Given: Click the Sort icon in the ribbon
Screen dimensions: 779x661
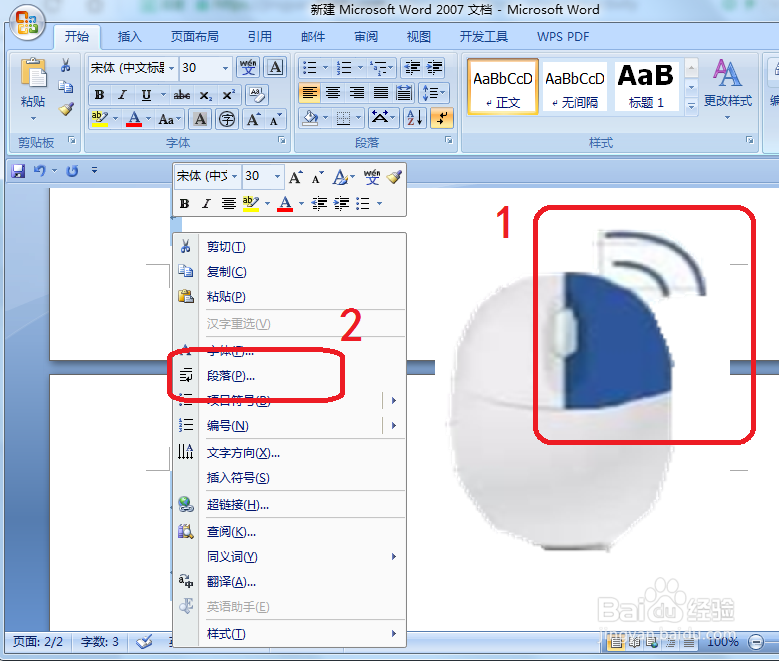Looking at the screenshot, I should [415, 119].
